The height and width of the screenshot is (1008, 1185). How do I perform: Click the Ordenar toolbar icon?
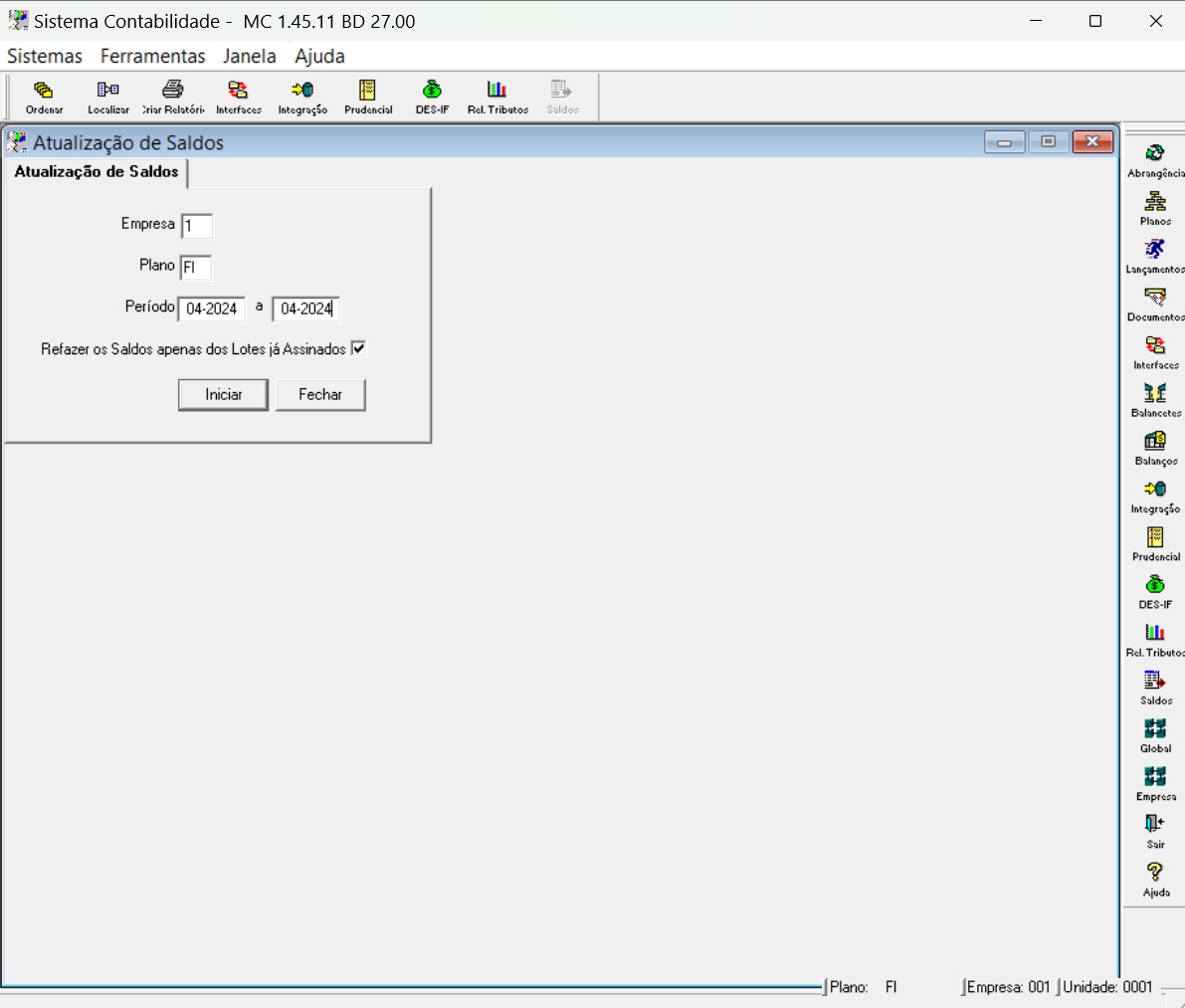click(44, 98)
